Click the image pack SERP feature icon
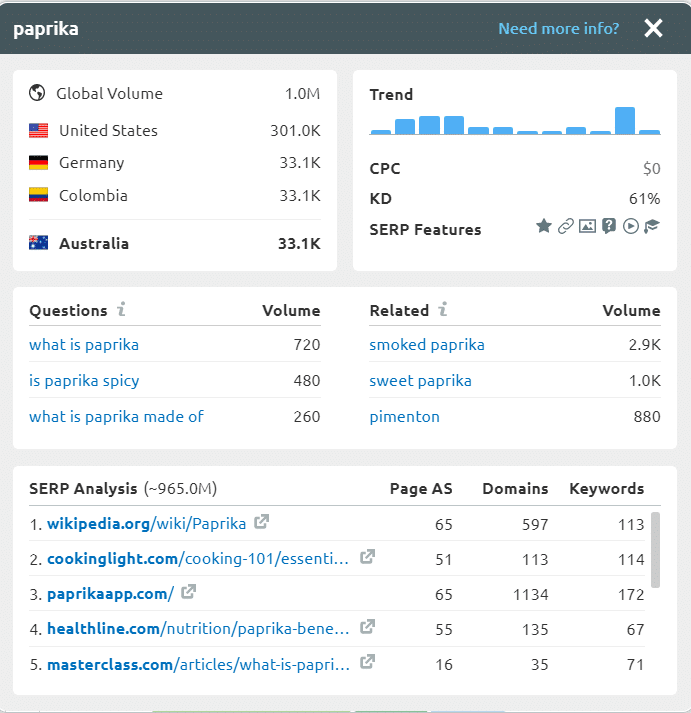This screenshot has height=713, width=691. [587, 227]
